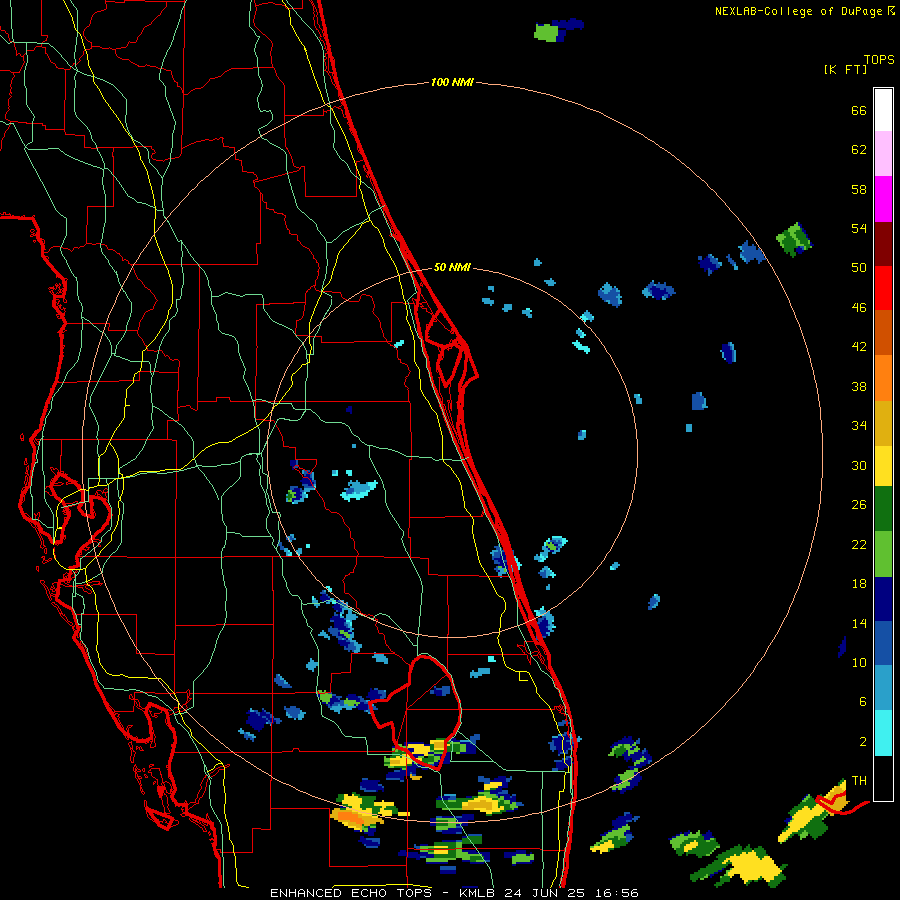Viewport: 900px width, 900px height.
Task: Click the 22 value on legend scale
Action: pos(859,544)
